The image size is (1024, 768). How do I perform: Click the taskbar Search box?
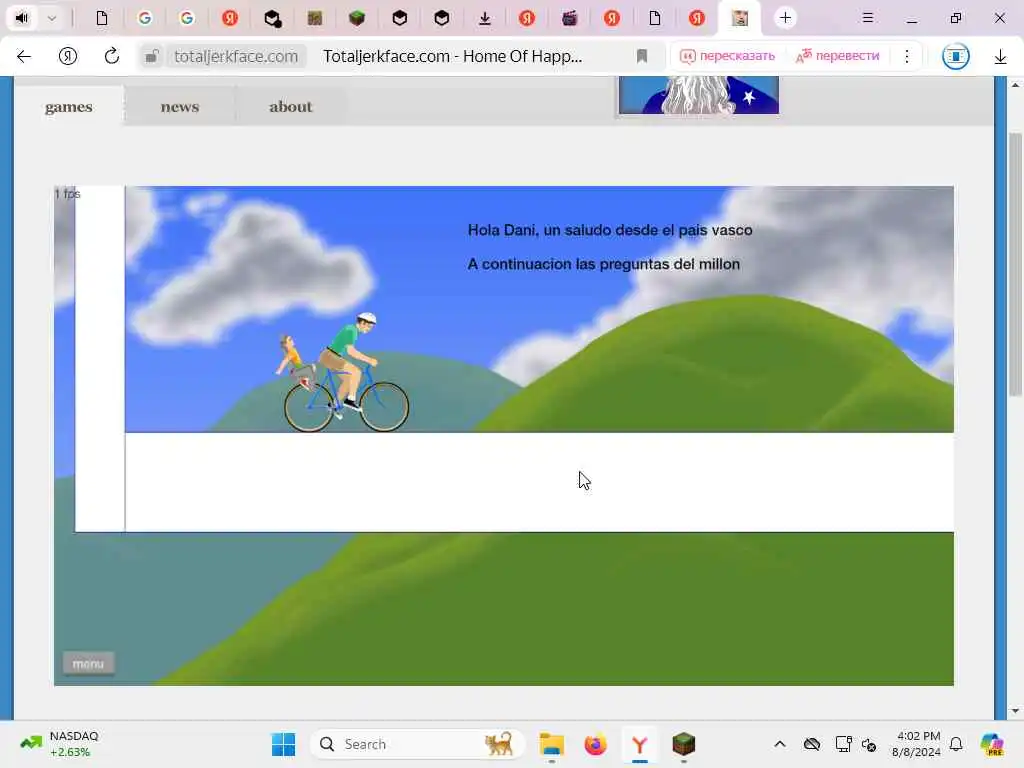[418, 744]
